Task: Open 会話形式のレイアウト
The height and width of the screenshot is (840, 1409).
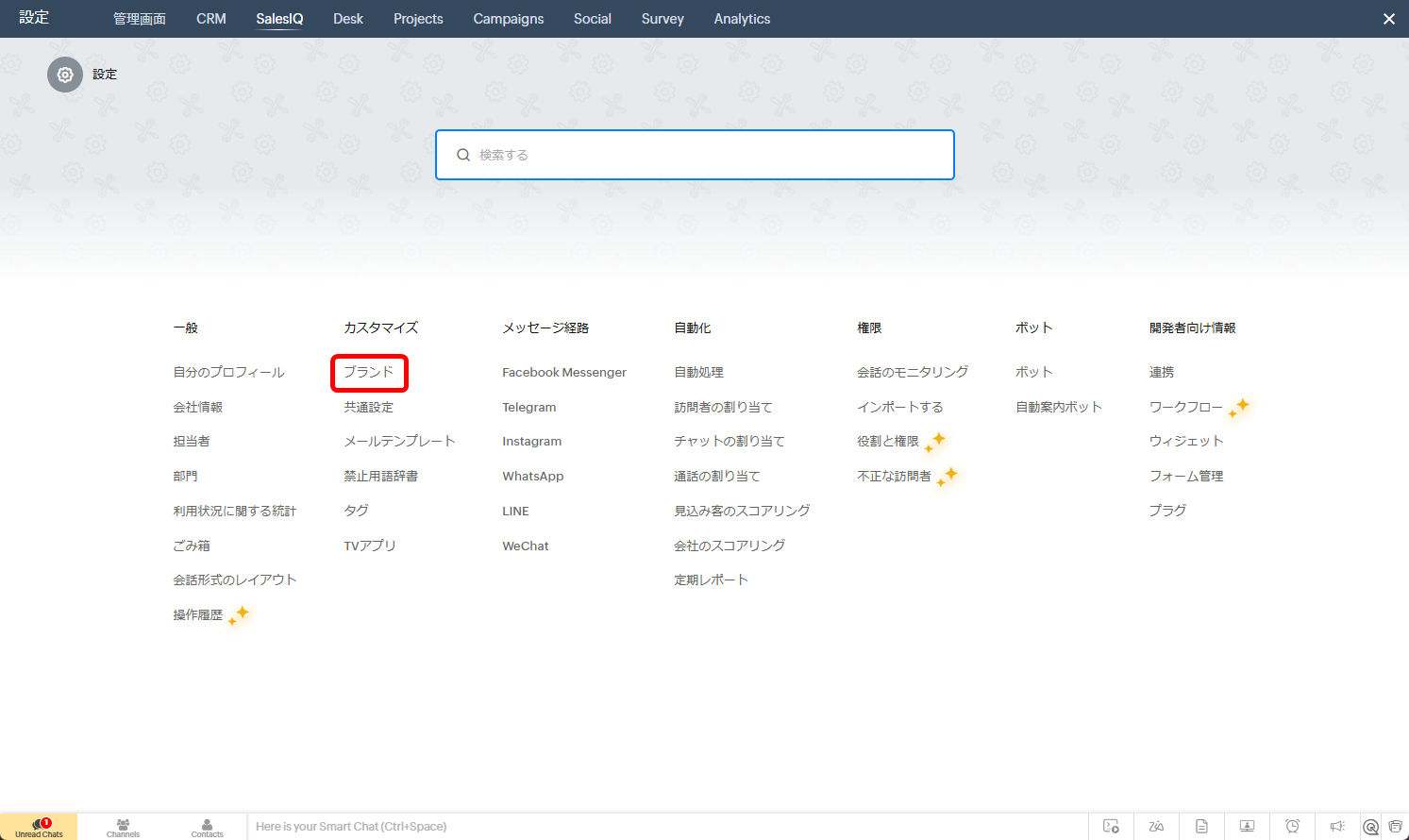Action: pos(235,580)
